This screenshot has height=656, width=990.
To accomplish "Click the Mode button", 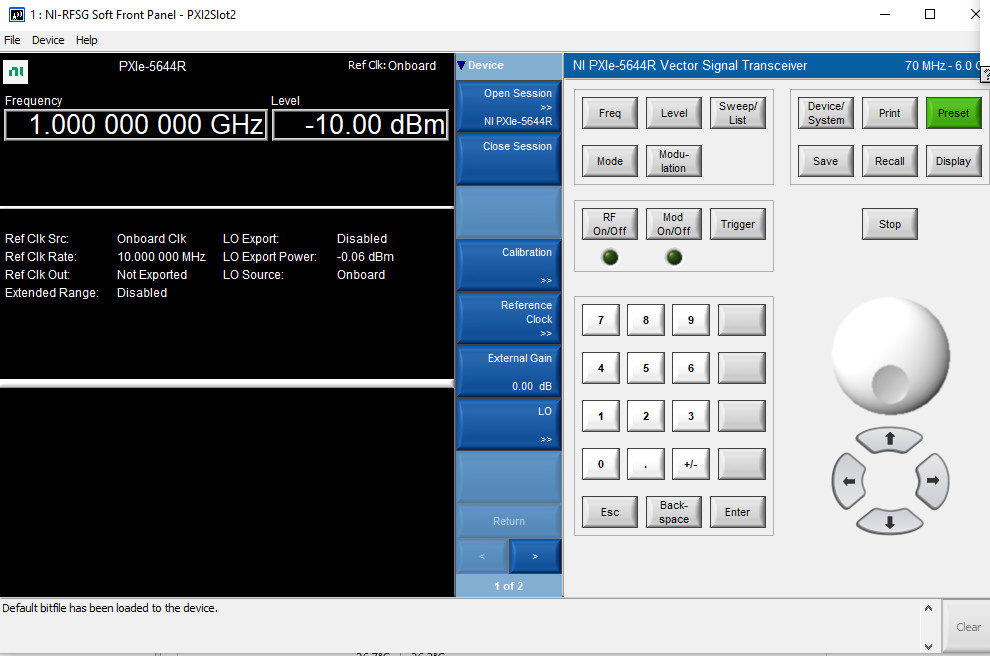I will click(x=609, y=161).
